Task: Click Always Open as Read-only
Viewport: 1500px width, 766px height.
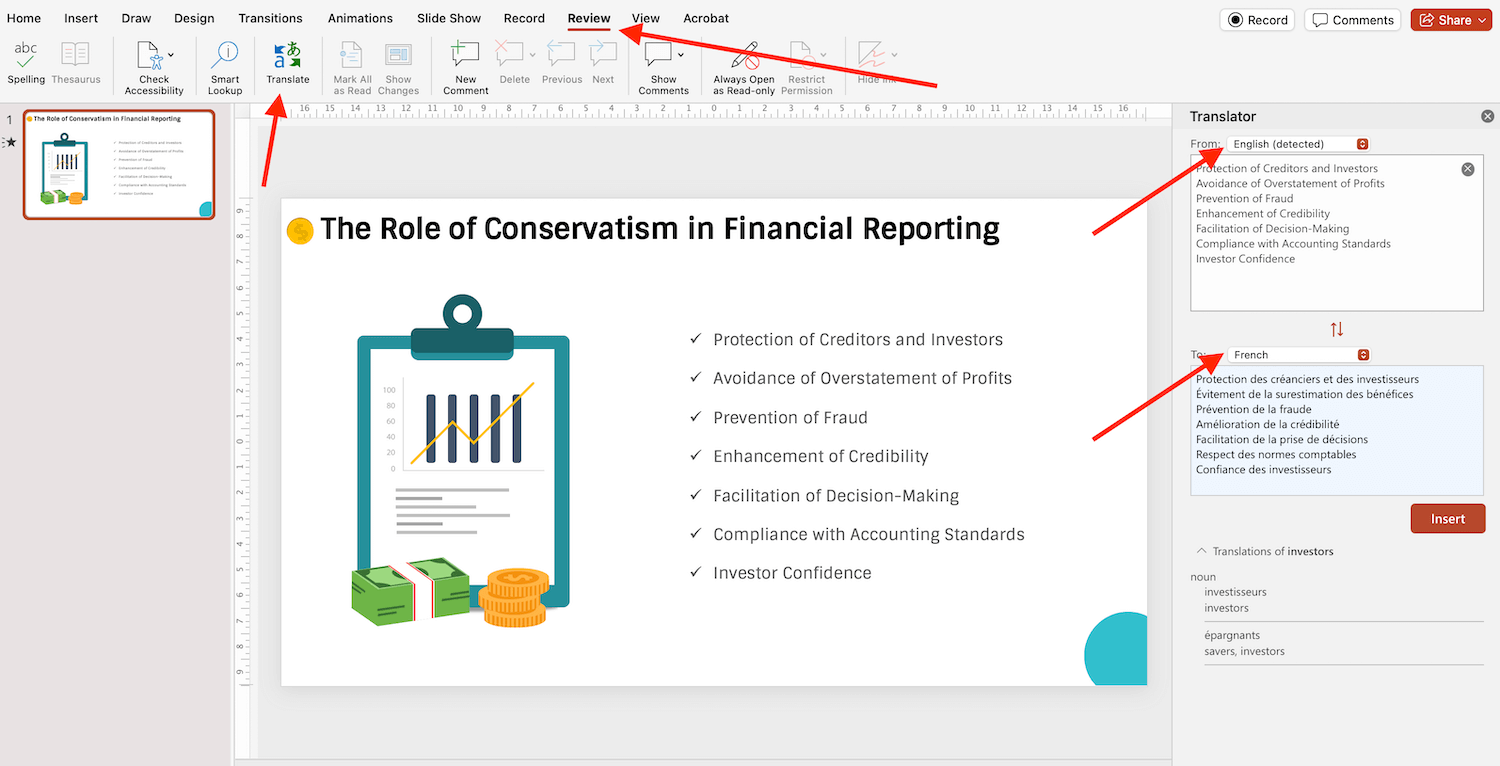Action: 744,67
